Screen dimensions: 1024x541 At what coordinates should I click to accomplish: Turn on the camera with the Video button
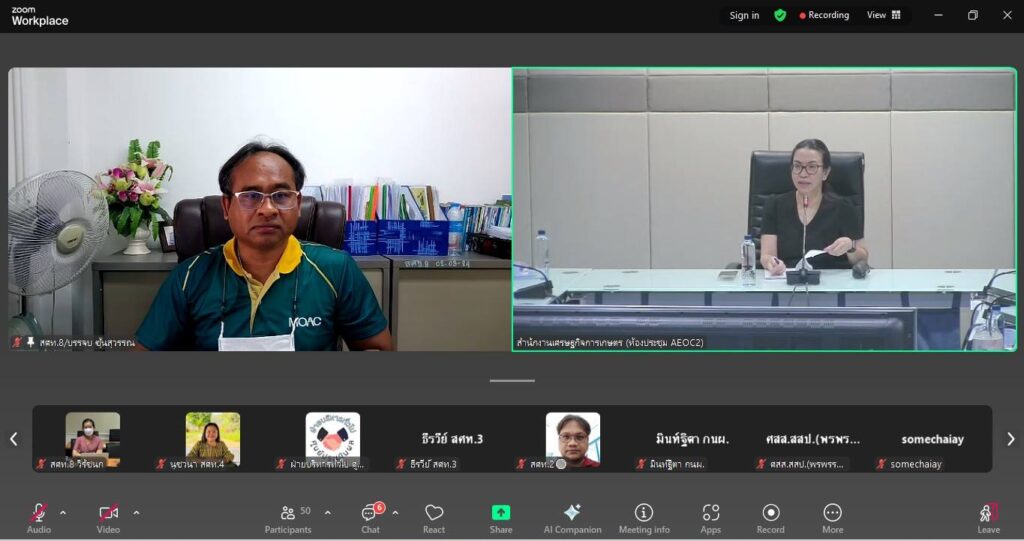[x=108, y=517]
